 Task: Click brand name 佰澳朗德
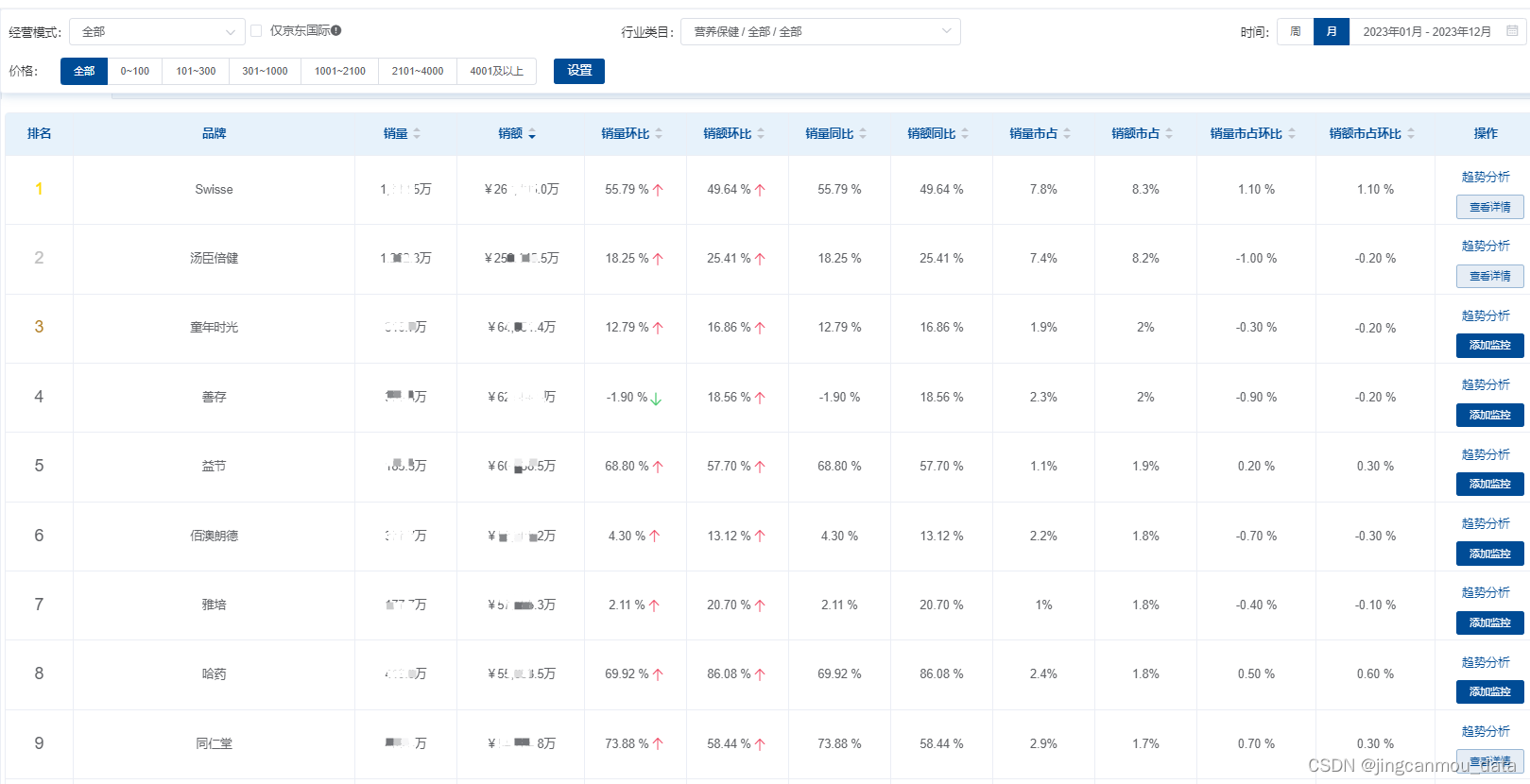point(214,536)
